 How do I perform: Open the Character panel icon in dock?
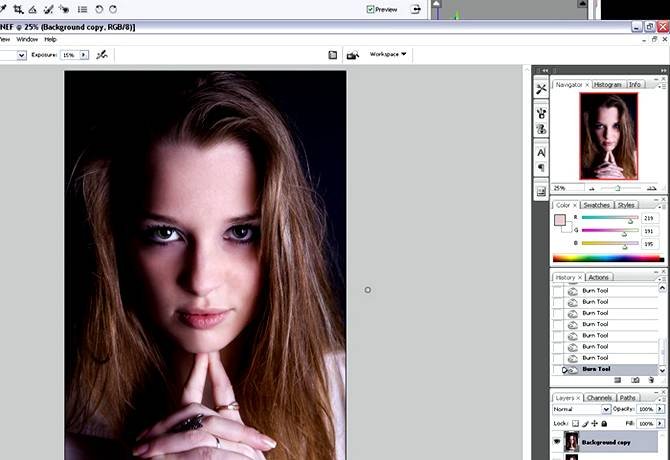[x=541, y=152]
